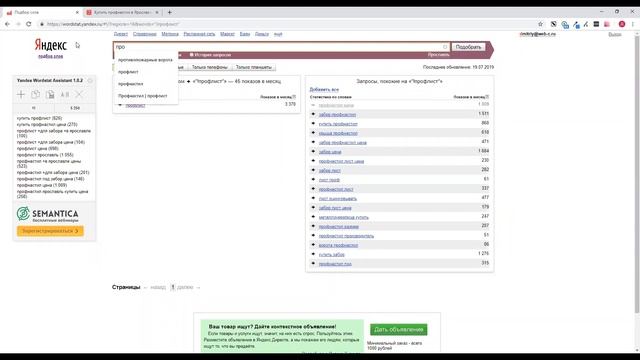Switch to the Только телефоны tab
The width and height of the screenshot is (640, 360).
[209, 67]
